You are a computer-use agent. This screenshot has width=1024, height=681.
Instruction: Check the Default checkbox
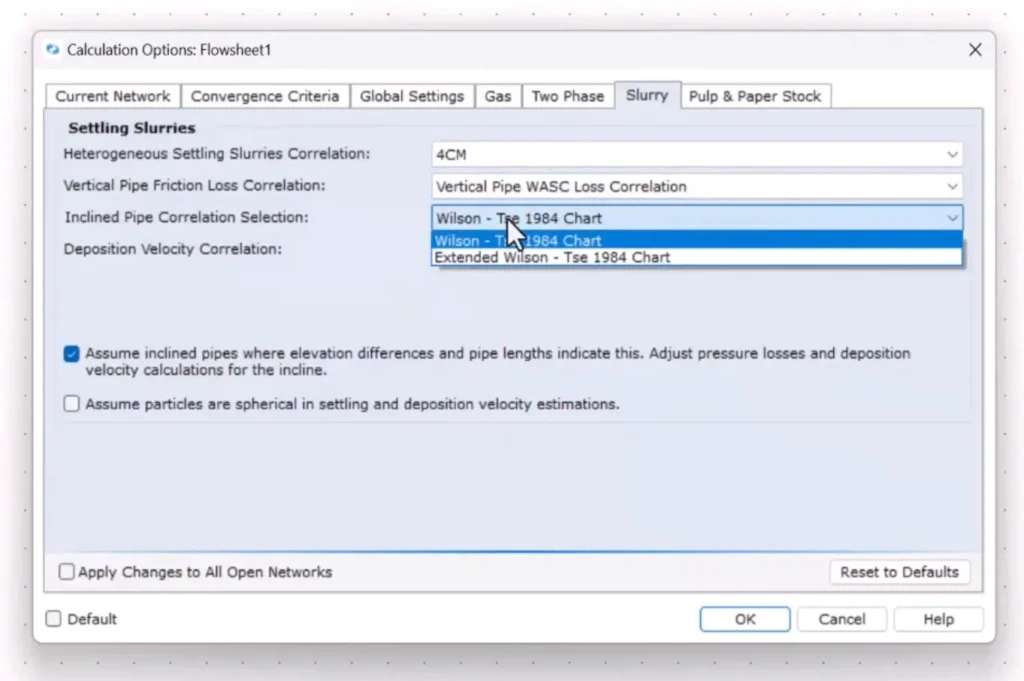[x=54, y=619]
